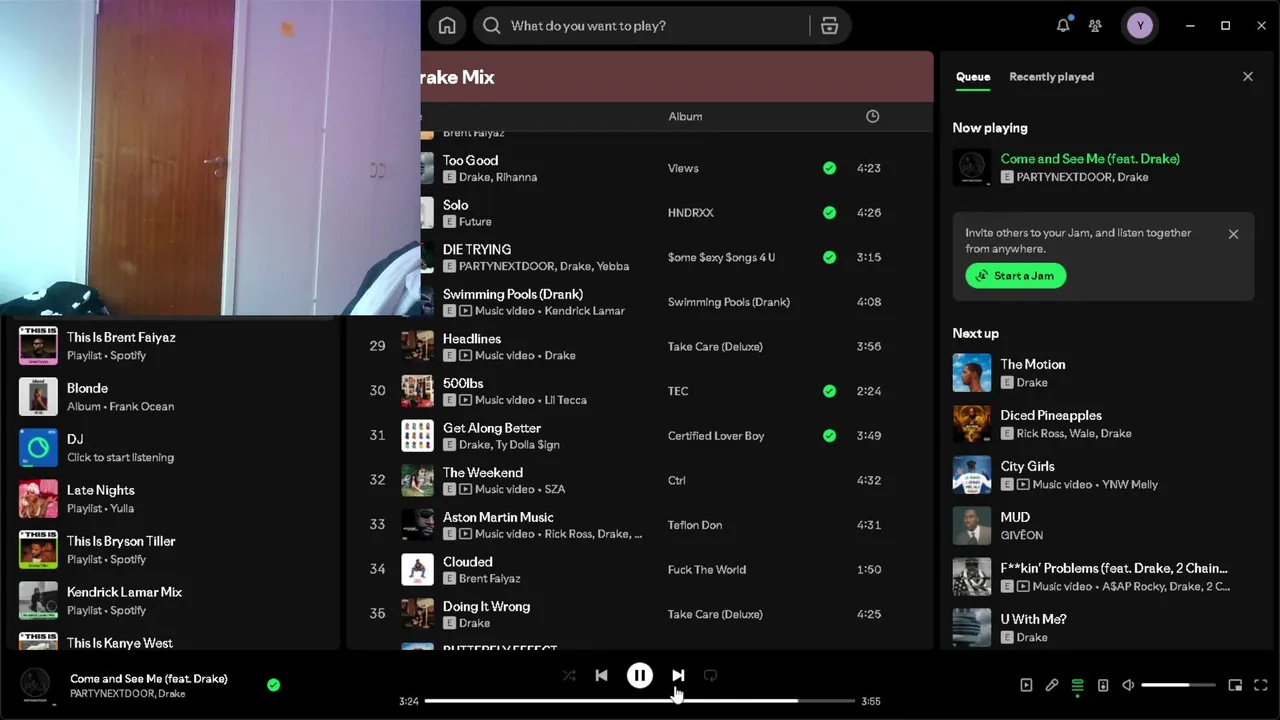Open Connect to a device icon
Image resolution: width=1280 pixels, height=720 pixels.
click(x=1103, y=685)
